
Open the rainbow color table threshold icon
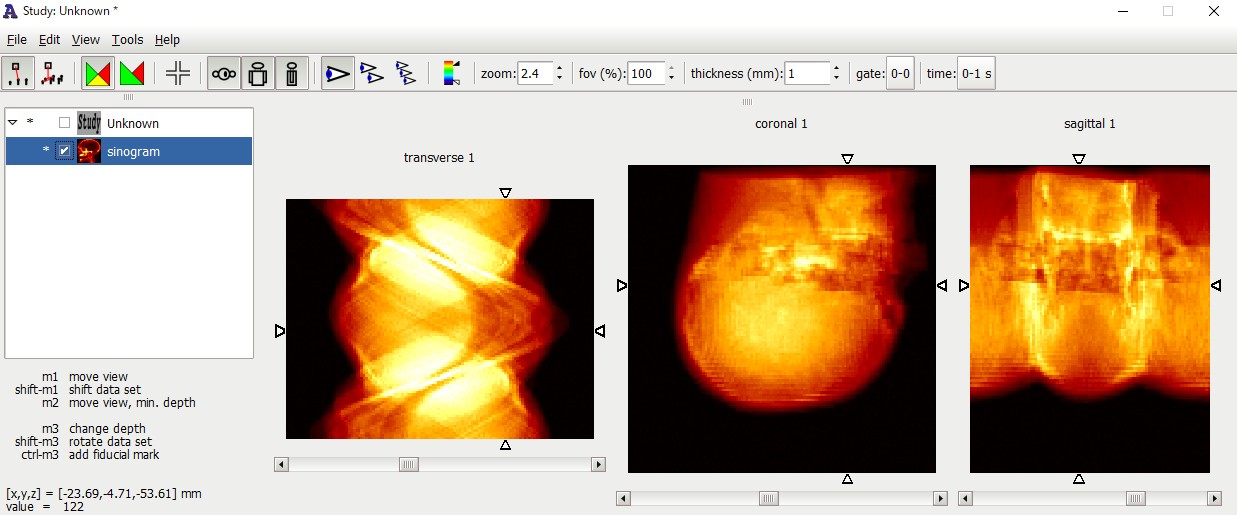coord(451,73)
